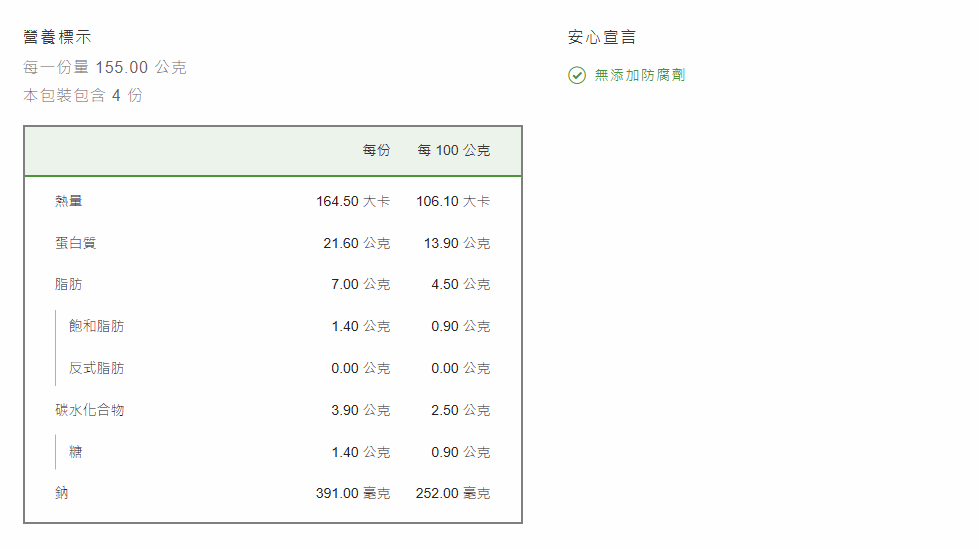Screen dimensions: 979x549
Task: Click the green checkmark icon beside 無添加防腐劑
Action: (577, 76)
